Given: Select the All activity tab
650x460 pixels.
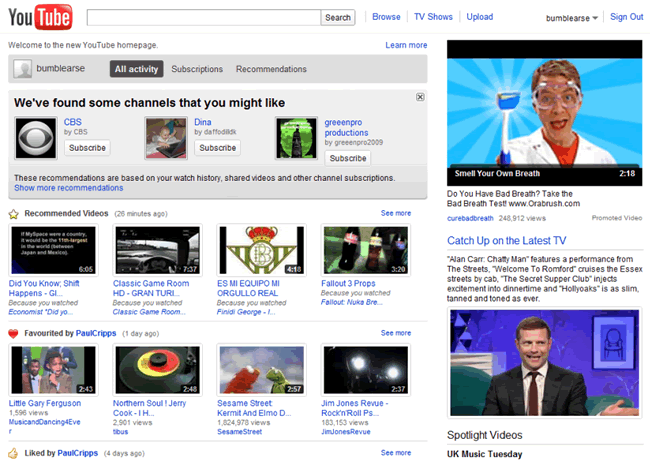Looking at the screenshot, I should pos(136,69).
